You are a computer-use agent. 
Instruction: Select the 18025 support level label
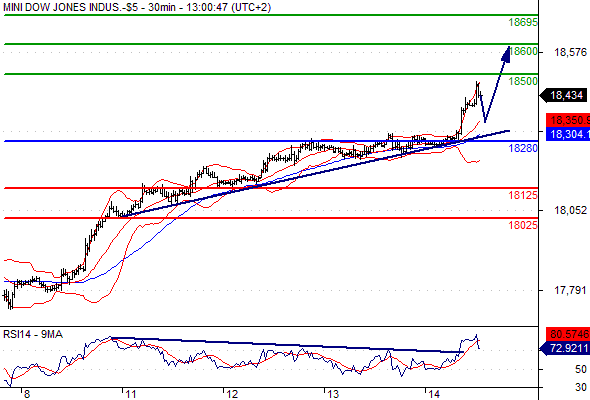[x=523, y=225]
